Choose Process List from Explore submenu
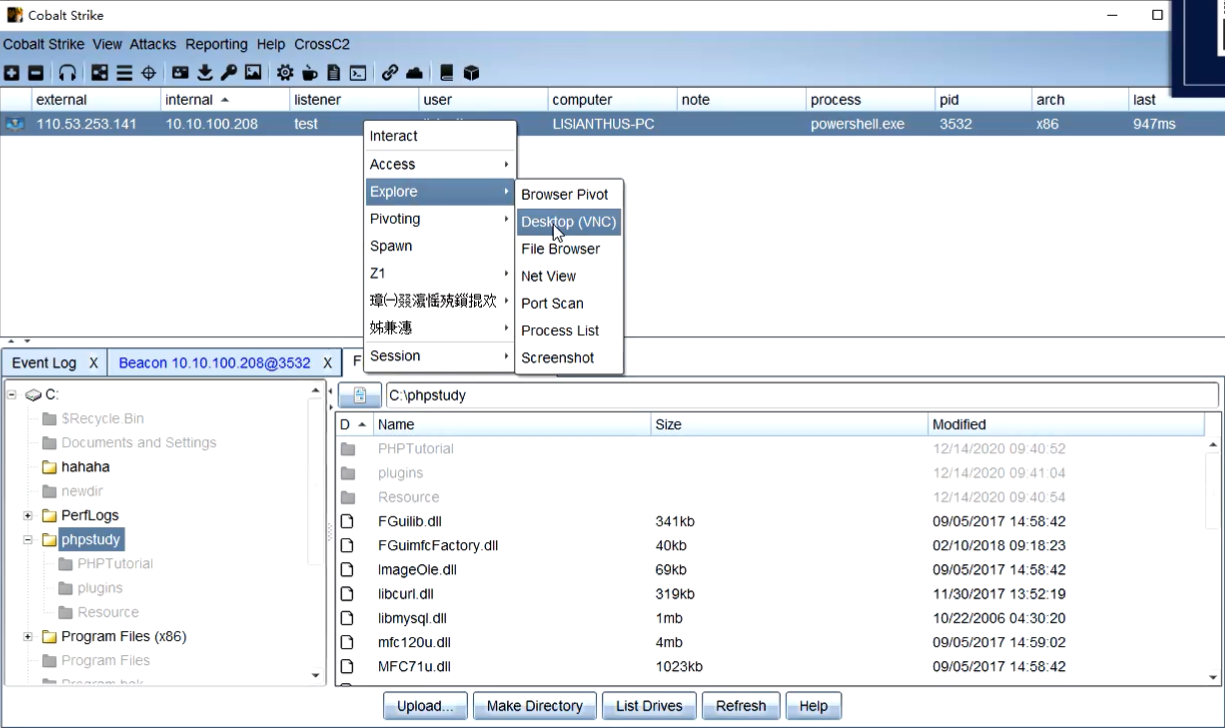Image resolution: width=1225 pixels, height=728 pixels. click(x=569, y=330)
